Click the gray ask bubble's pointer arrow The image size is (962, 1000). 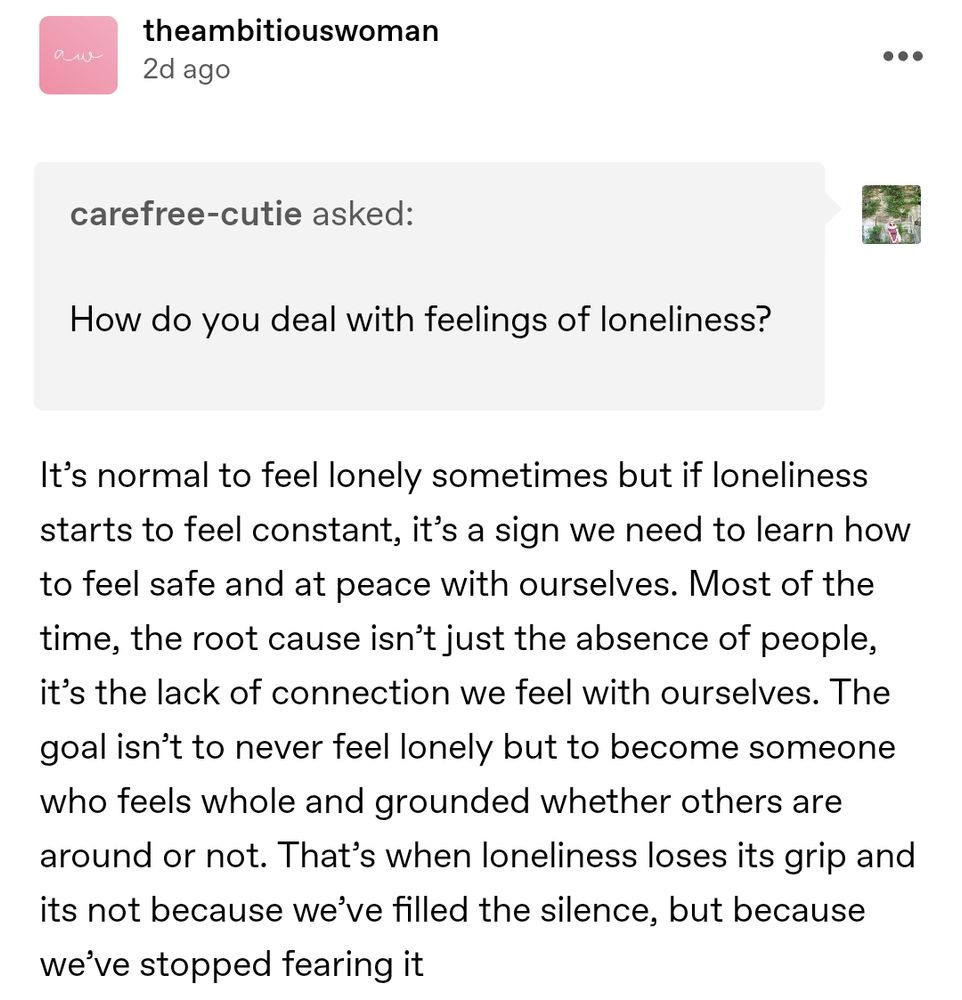[x=833, y=207]
